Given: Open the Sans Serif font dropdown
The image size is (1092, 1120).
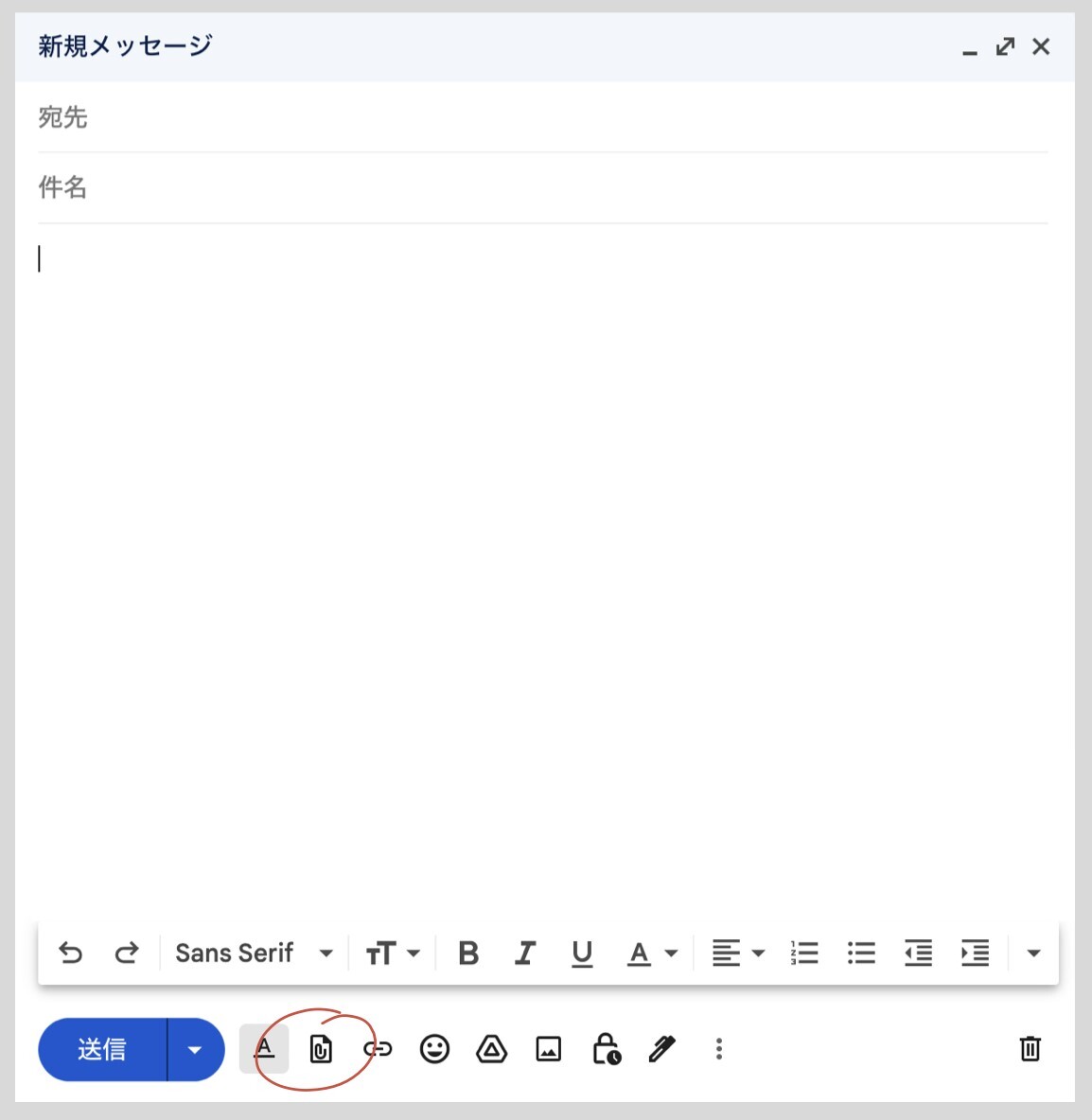Looking at the screenshot, I should (x=254, y=953).
